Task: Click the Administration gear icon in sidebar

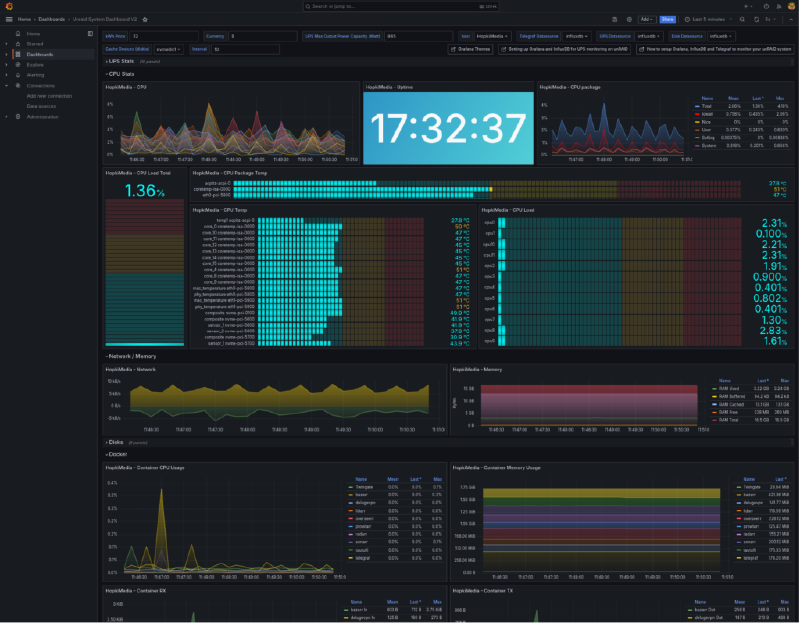Action: (x=17, y=117)
